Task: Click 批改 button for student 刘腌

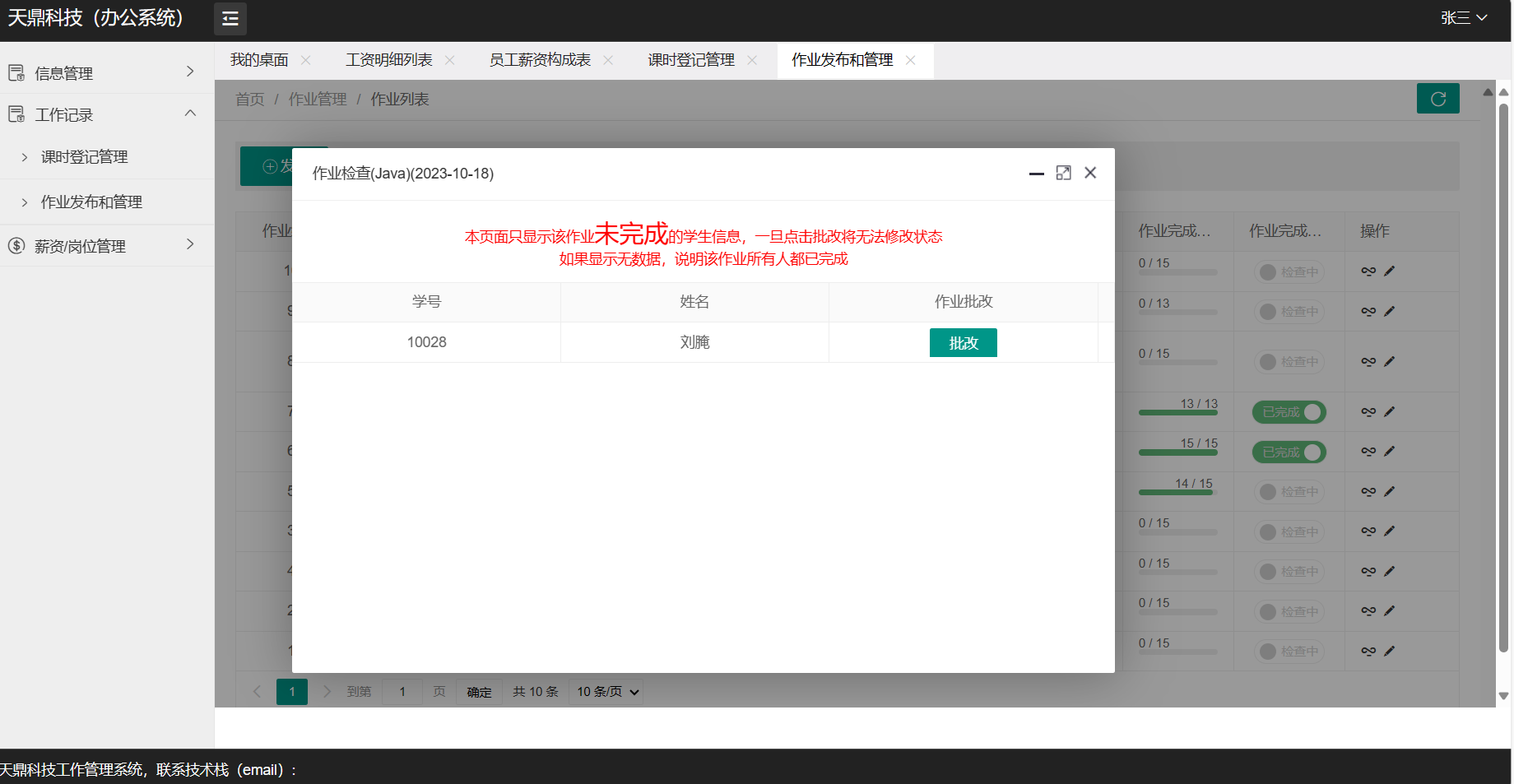Action: point(963,343)
